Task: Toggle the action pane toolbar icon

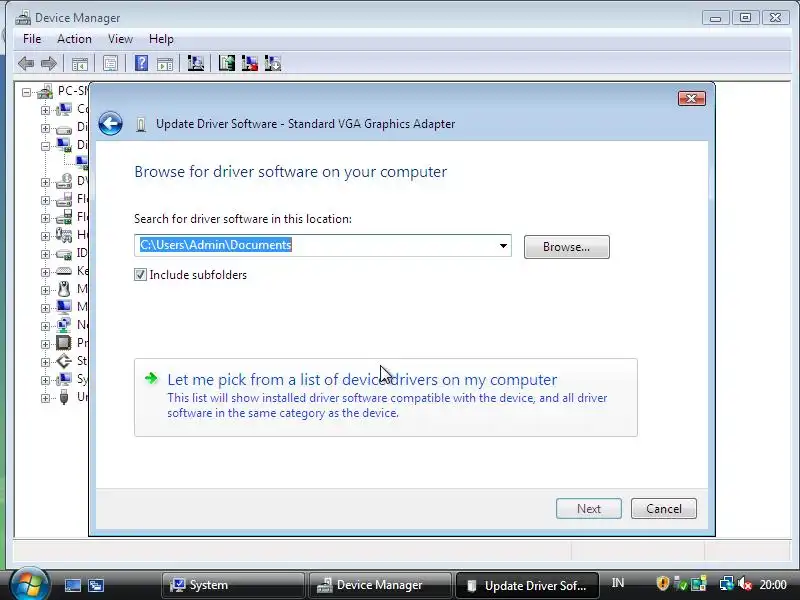Action: [x=165, y=64]
